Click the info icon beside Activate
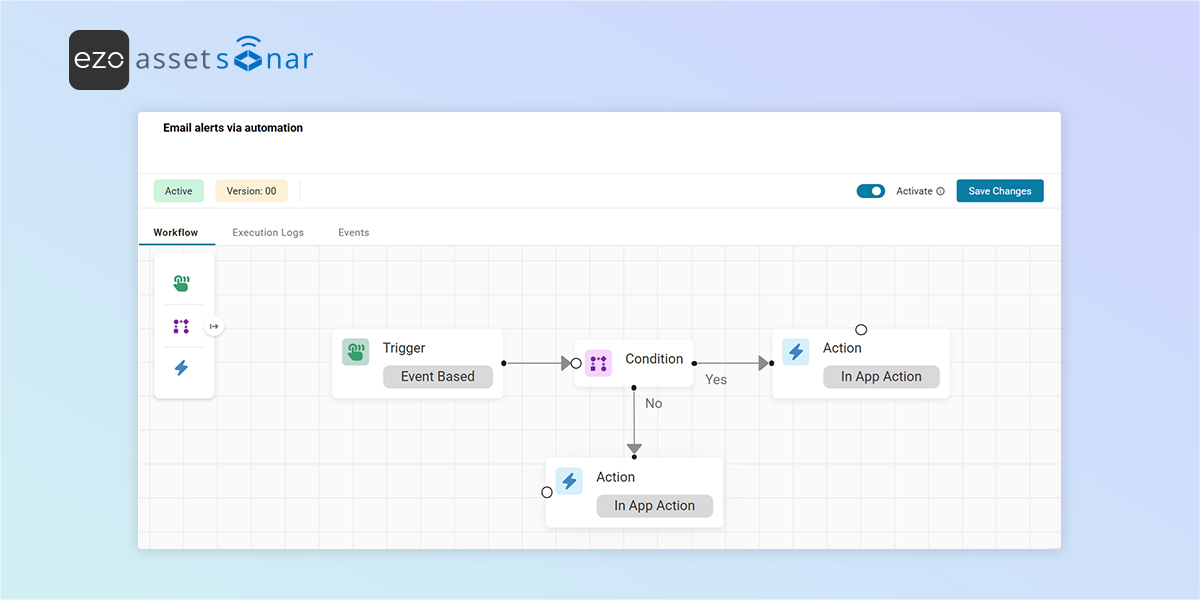 click(x=938, y=190)
